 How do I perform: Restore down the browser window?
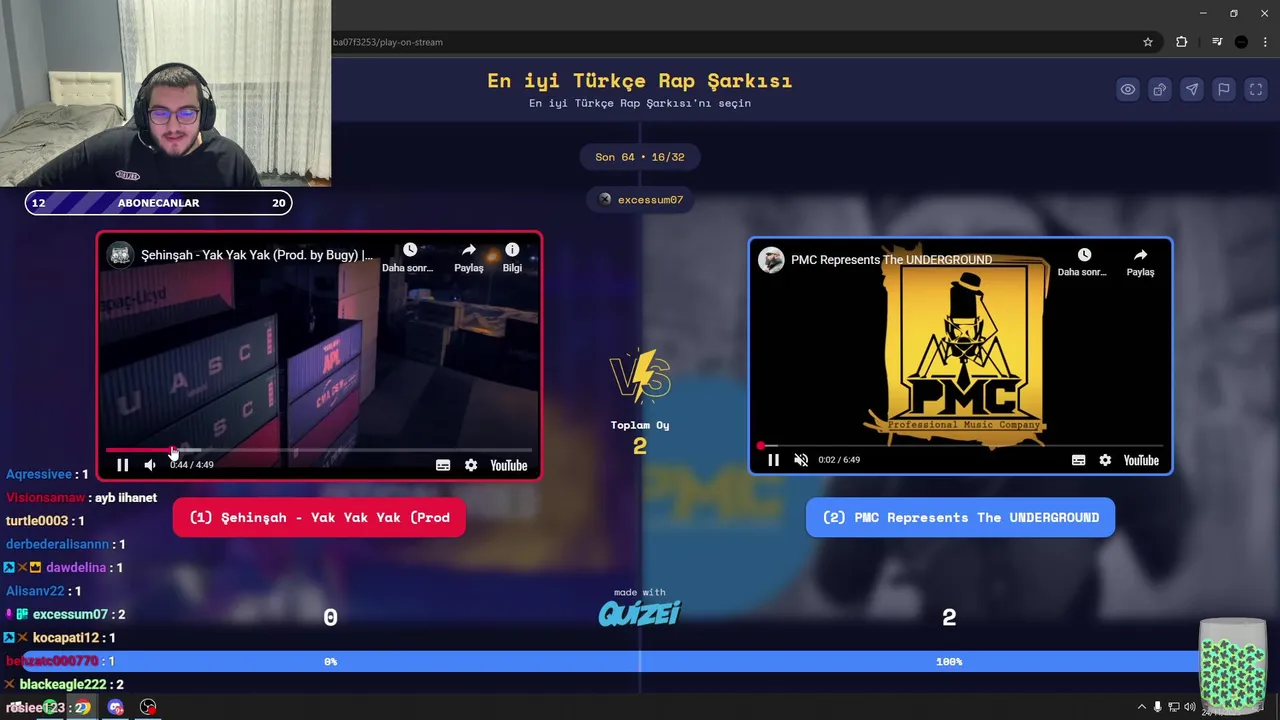click(1234, 13)
